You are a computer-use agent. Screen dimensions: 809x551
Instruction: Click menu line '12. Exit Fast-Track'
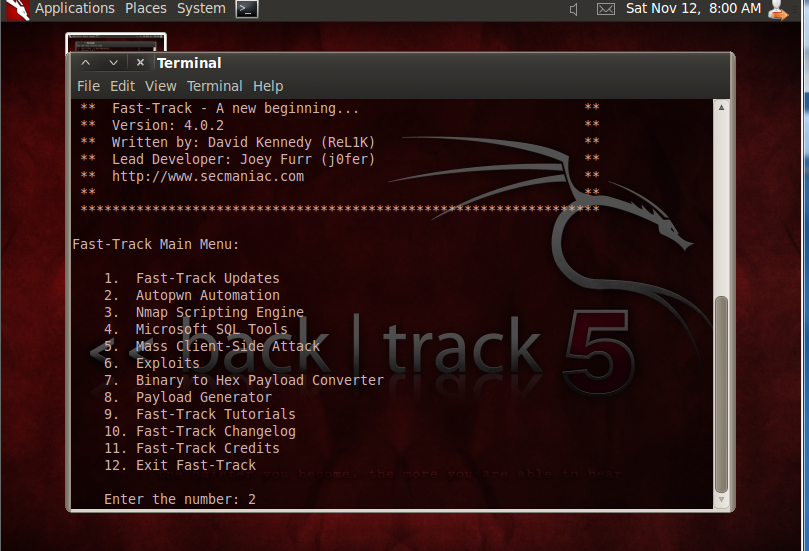180,466
